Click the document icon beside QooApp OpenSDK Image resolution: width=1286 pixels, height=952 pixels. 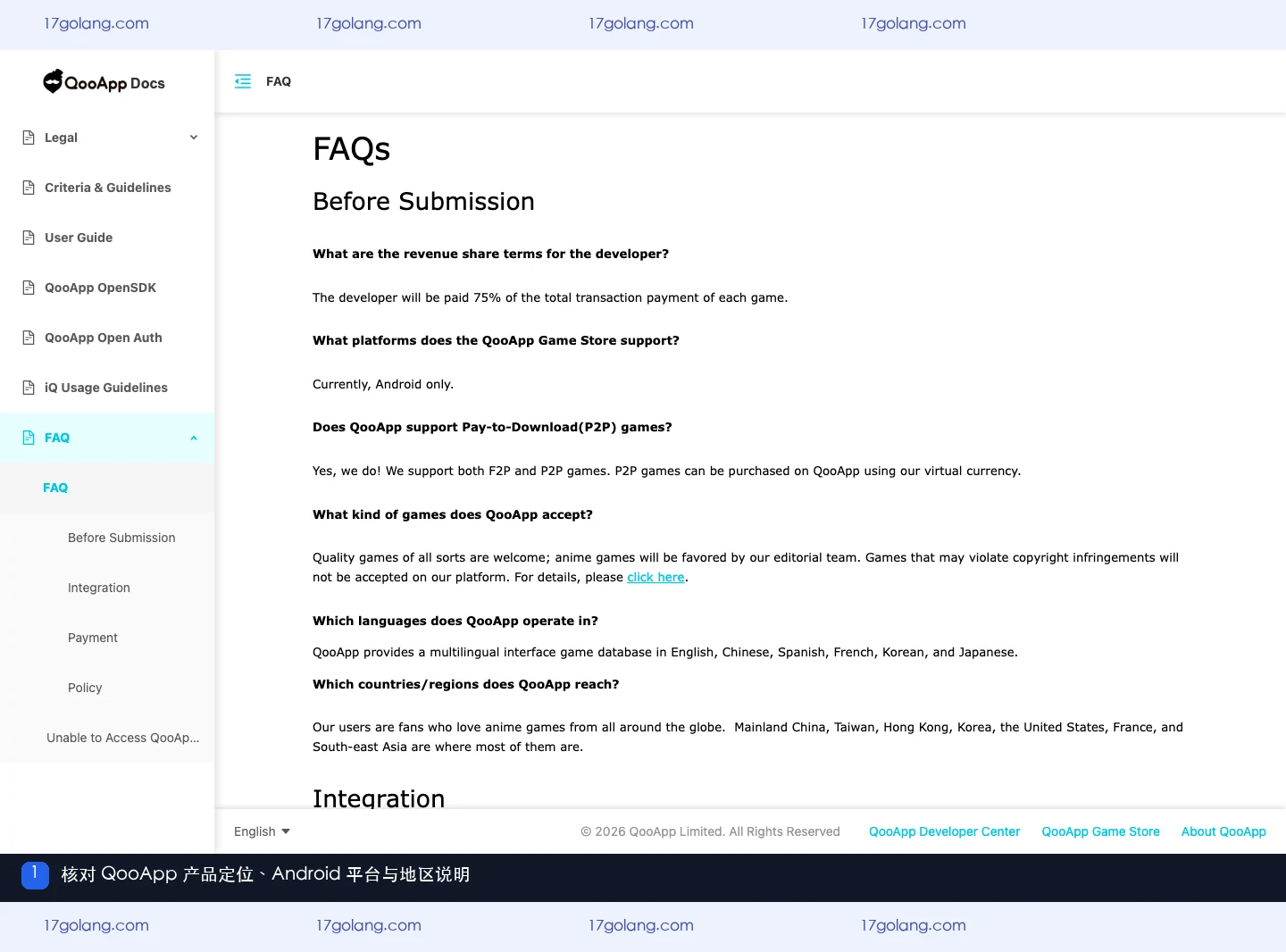(x=29, y=288)
